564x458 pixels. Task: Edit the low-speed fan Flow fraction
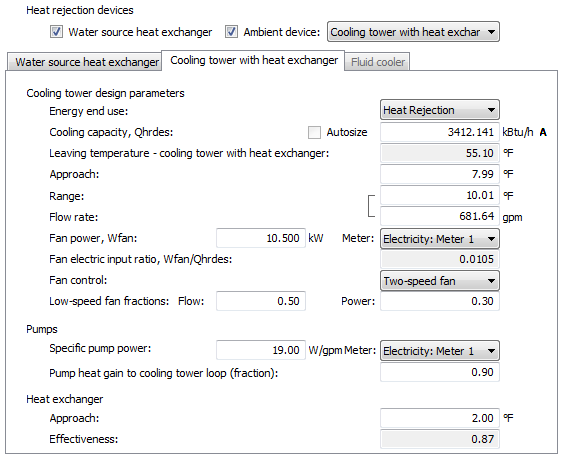click(x=261, y=301)
